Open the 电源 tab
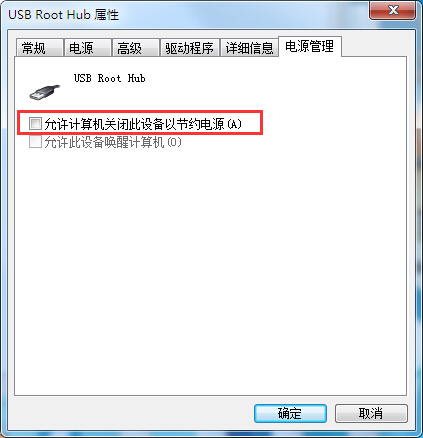This screenshot has height=438, width=423. point(87,48)
